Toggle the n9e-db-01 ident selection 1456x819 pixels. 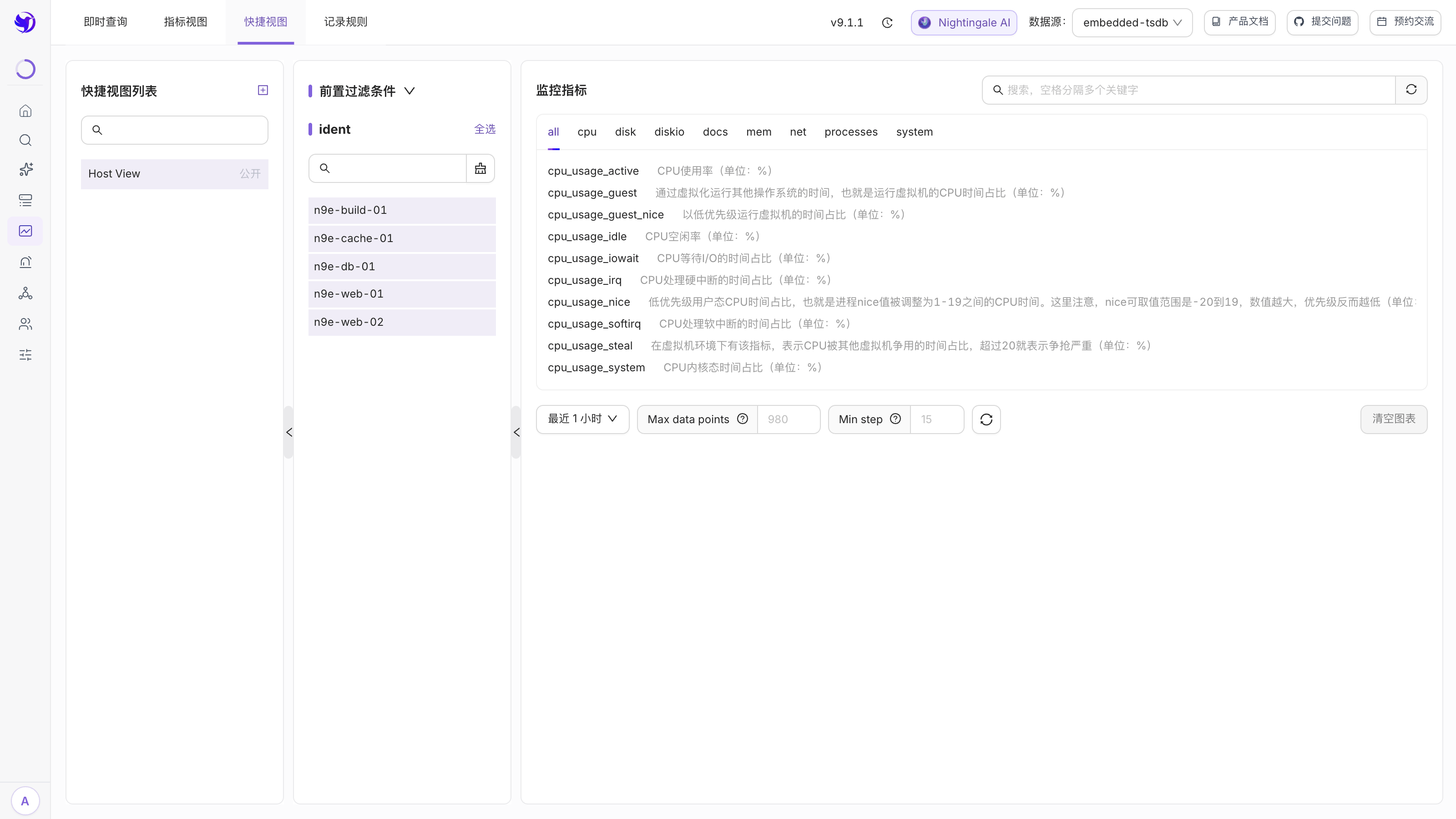[x=402, y=267]
